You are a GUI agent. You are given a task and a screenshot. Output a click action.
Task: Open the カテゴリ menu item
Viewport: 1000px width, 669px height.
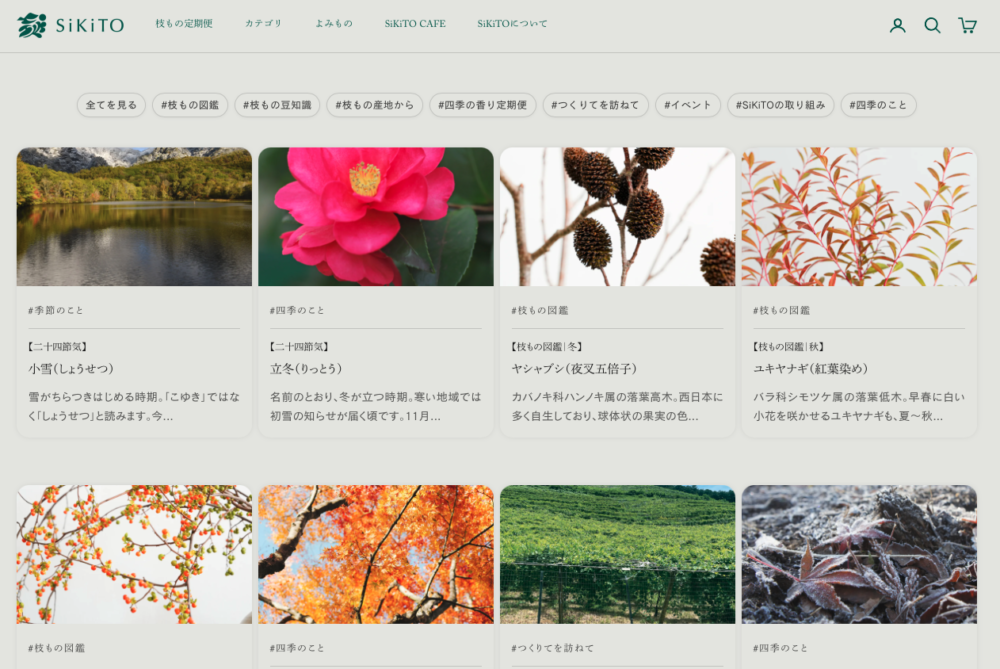(264, 24)
